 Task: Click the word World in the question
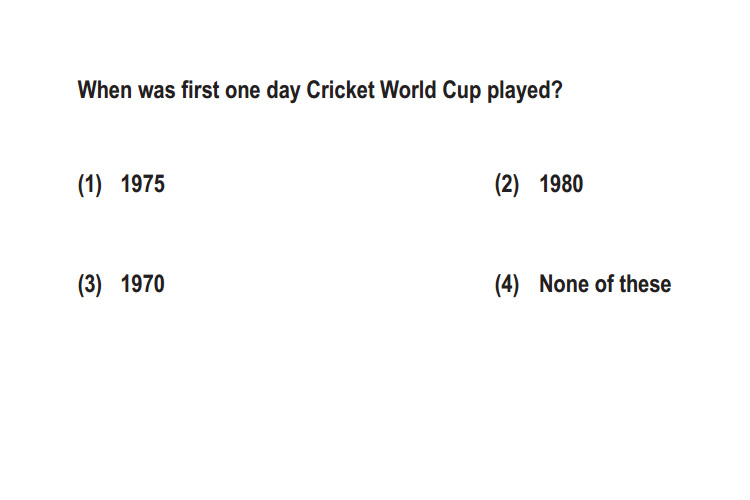[408, 90]
